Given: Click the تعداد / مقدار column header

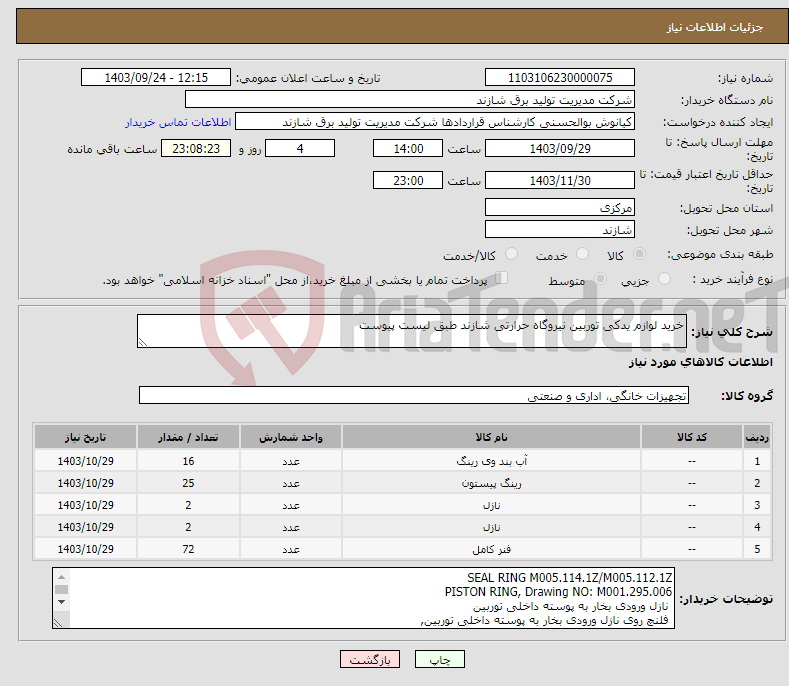Looking at the screenshot, I should click(x=188, y=437).
